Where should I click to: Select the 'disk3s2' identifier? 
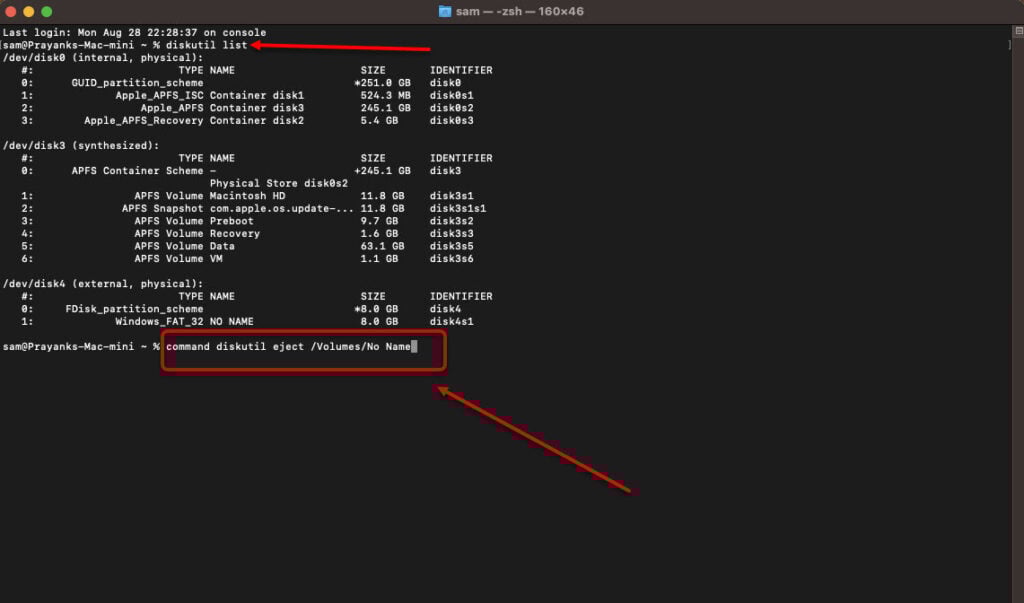(x=451, y=221)
